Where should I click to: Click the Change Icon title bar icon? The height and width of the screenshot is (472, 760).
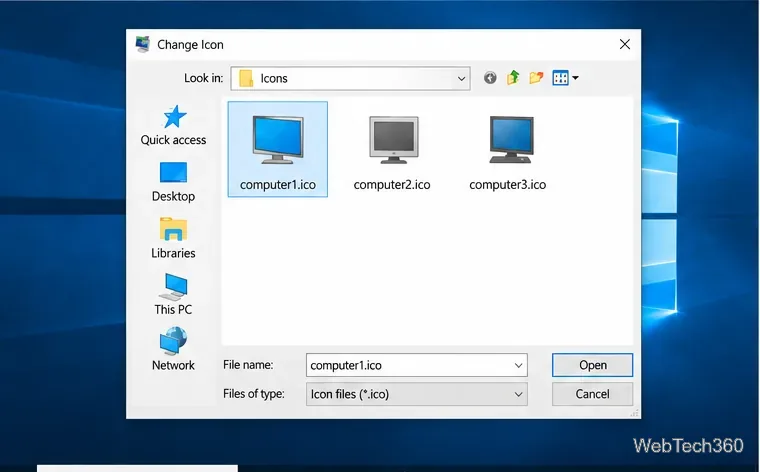(142, 44)
